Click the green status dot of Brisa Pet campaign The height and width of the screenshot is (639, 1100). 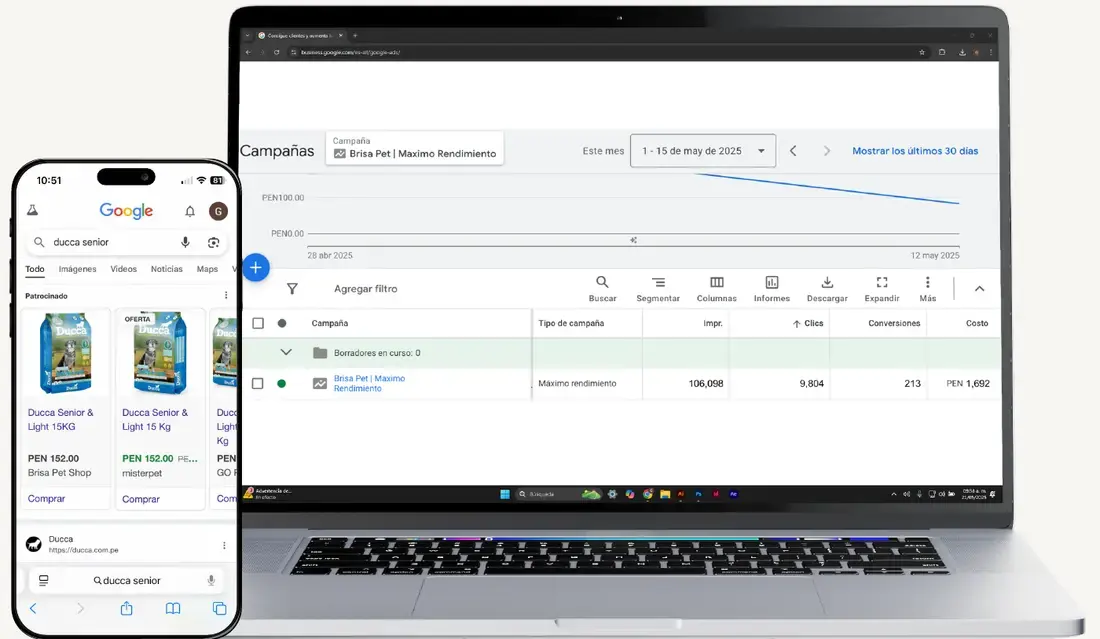(281, 384)
